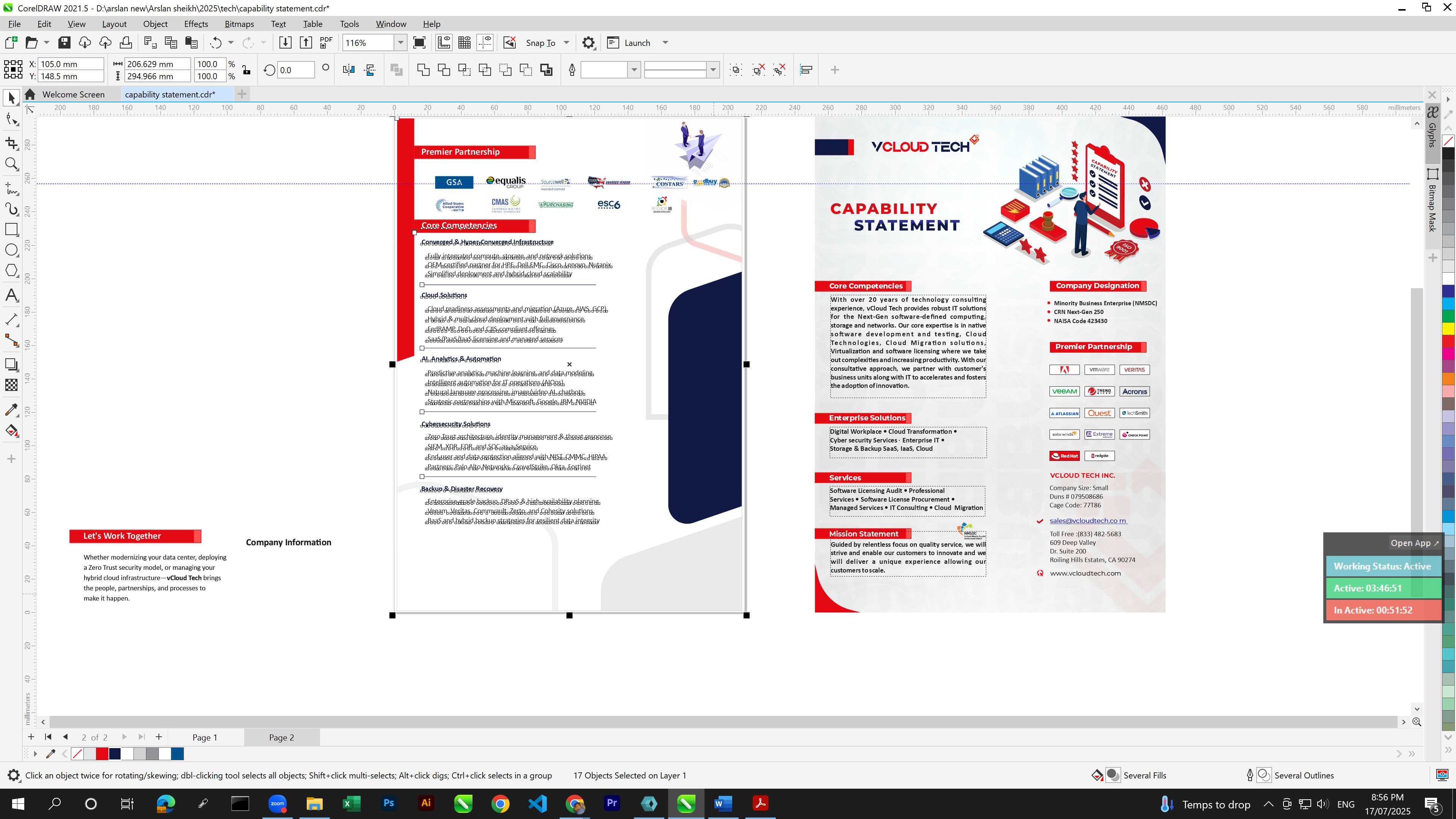Open the File menu
This screenshot has height=819, width=1456.
coord(15,24)
